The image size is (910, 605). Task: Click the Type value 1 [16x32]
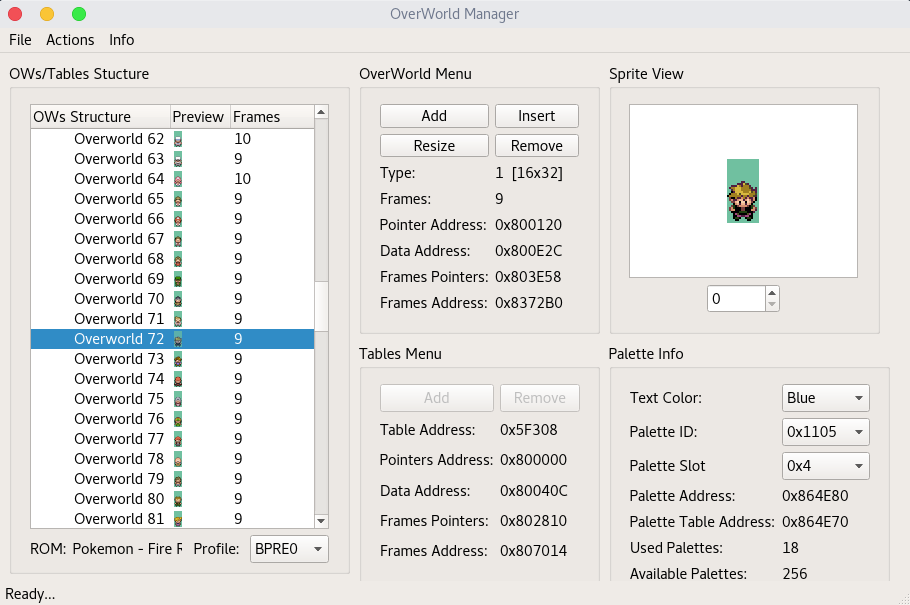pyautogui.click(x=529, y=173)
